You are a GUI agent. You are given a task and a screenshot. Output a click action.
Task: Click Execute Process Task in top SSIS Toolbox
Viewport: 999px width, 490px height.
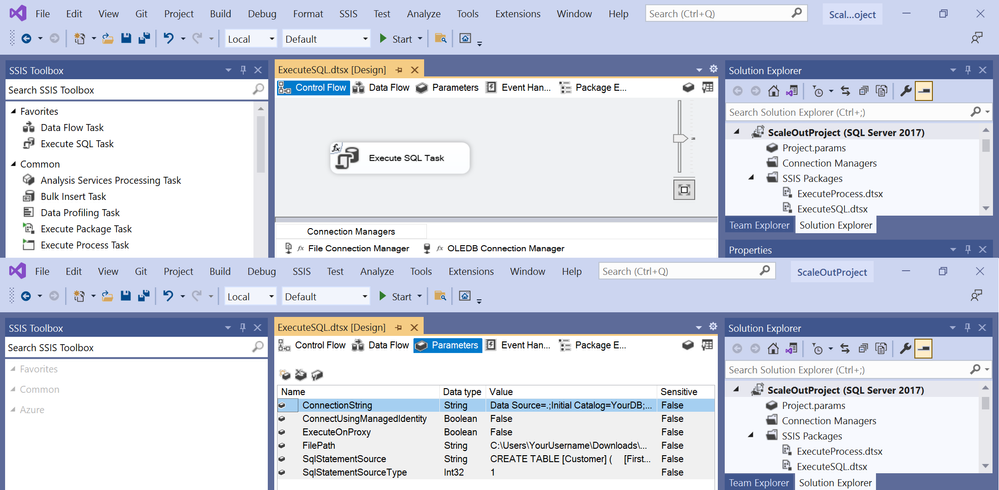coord(85,245)
